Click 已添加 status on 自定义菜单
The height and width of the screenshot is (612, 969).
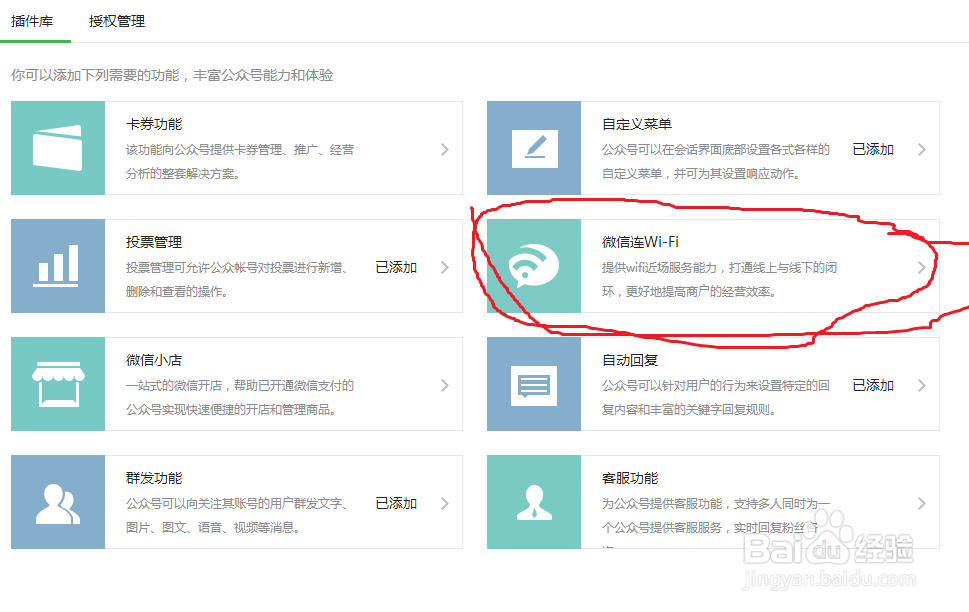[873, 149]
